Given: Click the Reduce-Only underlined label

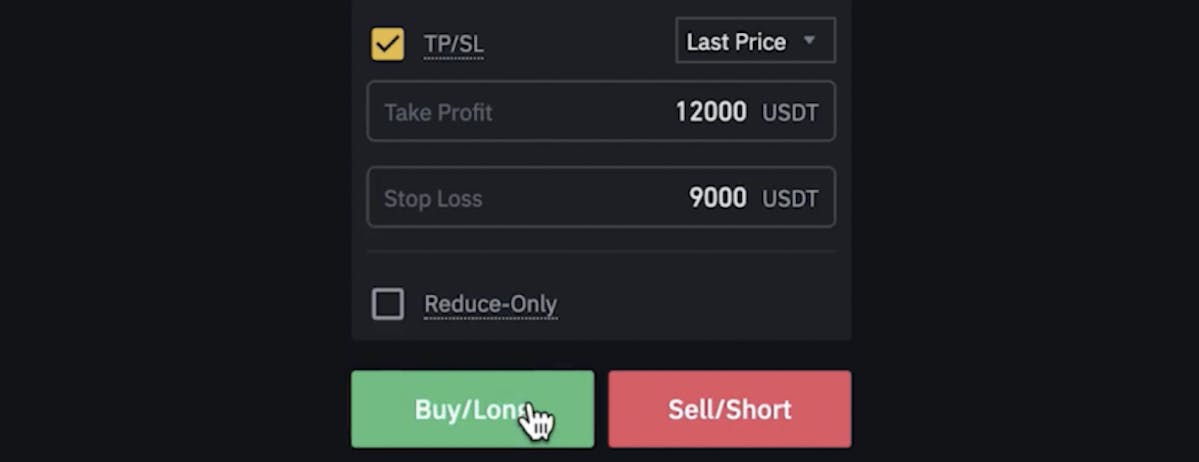Looking at the screenshot, I should [490, 304].
